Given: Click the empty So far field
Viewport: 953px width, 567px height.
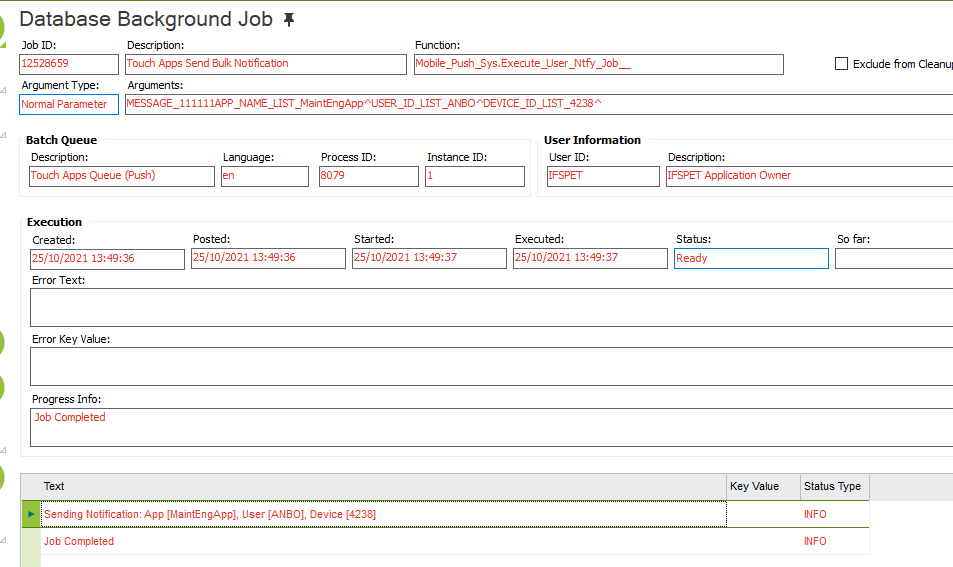Looking at the screenshot, I should (894, 258).
